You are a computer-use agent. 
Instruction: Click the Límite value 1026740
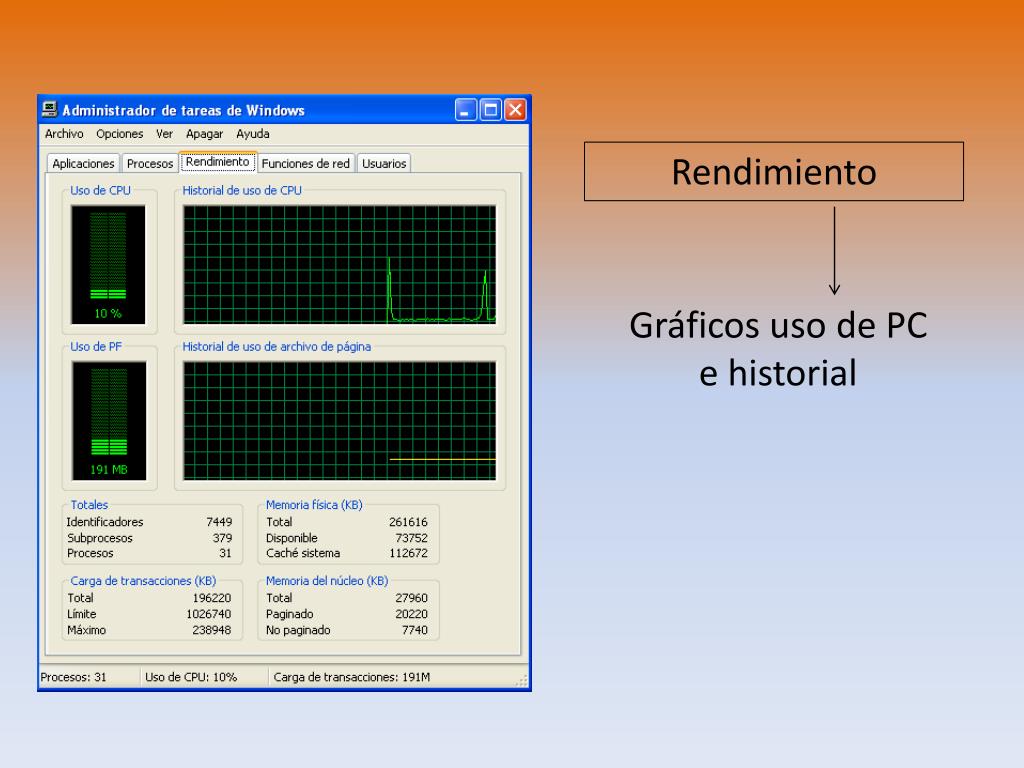pyautogui.click(x=208, y=614)
